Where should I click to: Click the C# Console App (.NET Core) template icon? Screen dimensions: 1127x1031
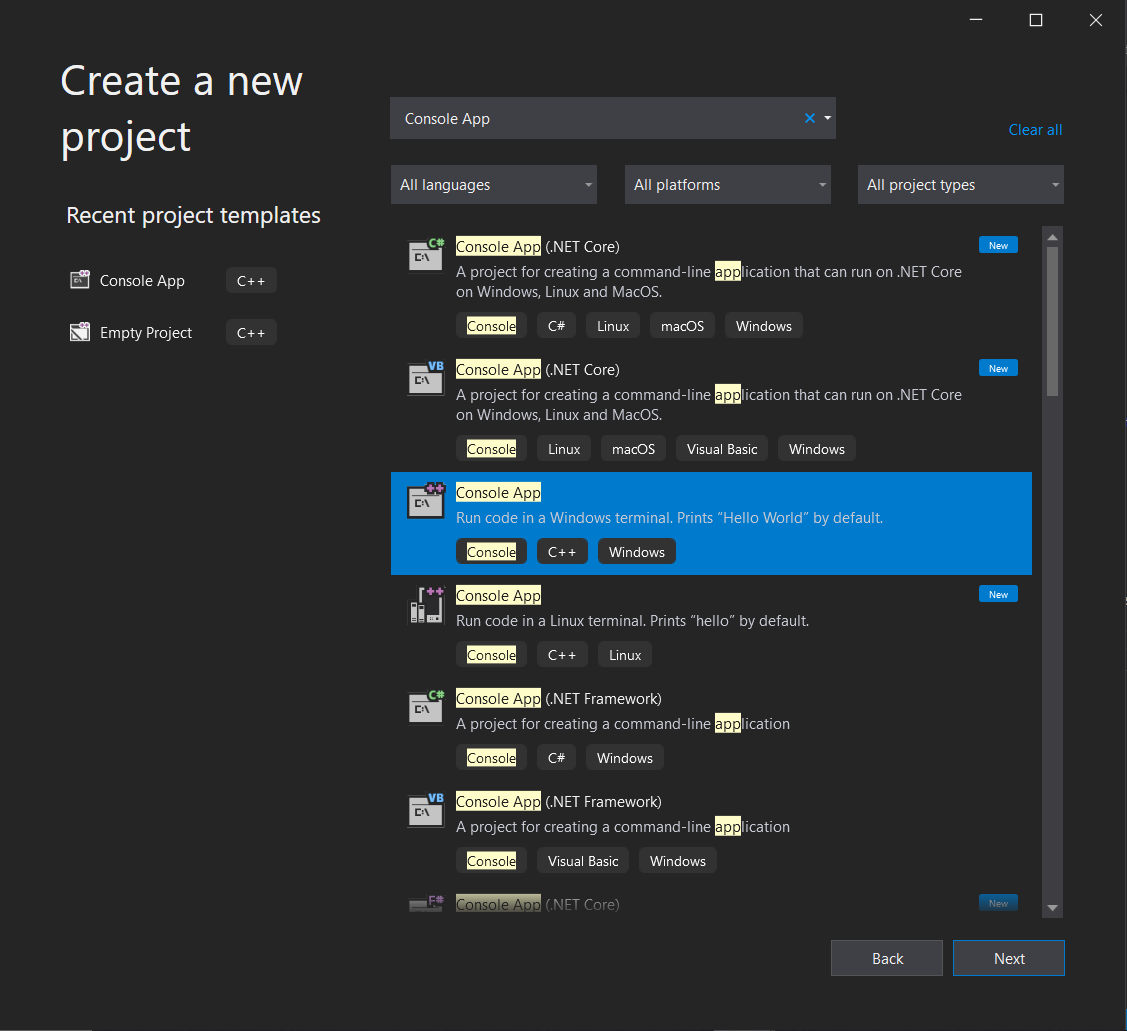pyautogui.click(x=425, y=255)
